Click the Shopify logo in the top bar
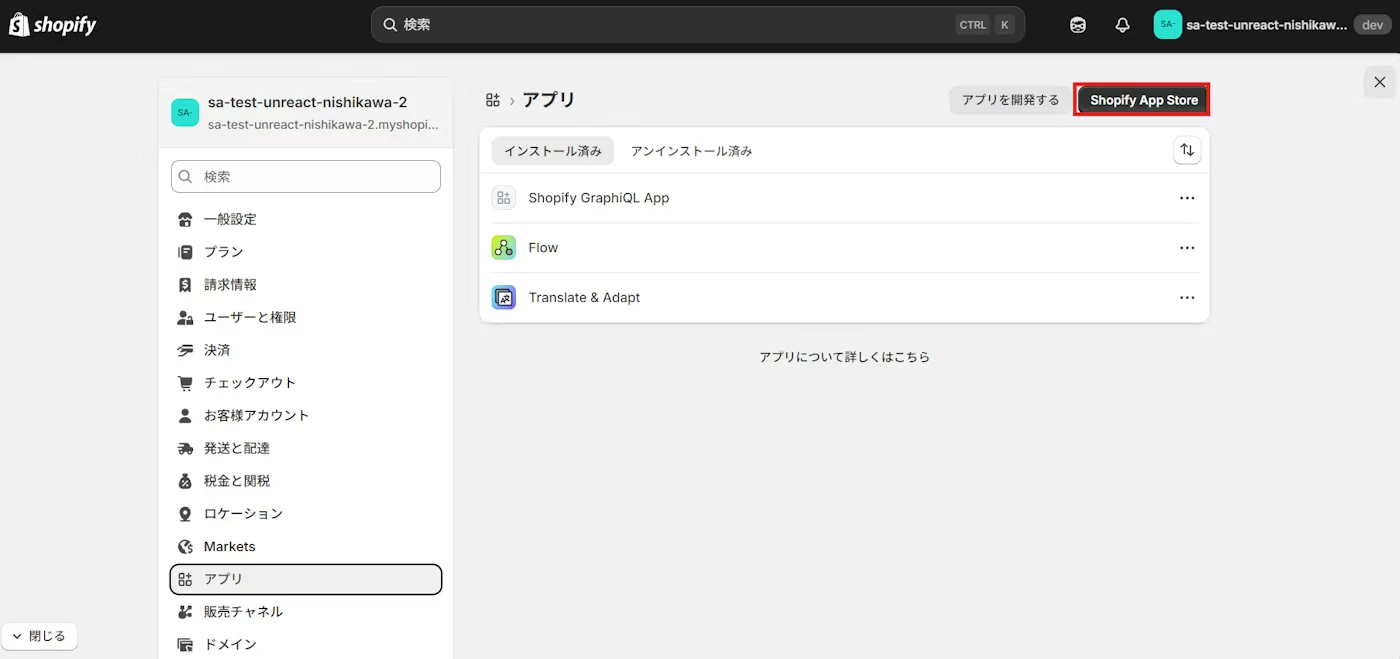The width and height of the screenshot is (1400, 659). (52, 24)
